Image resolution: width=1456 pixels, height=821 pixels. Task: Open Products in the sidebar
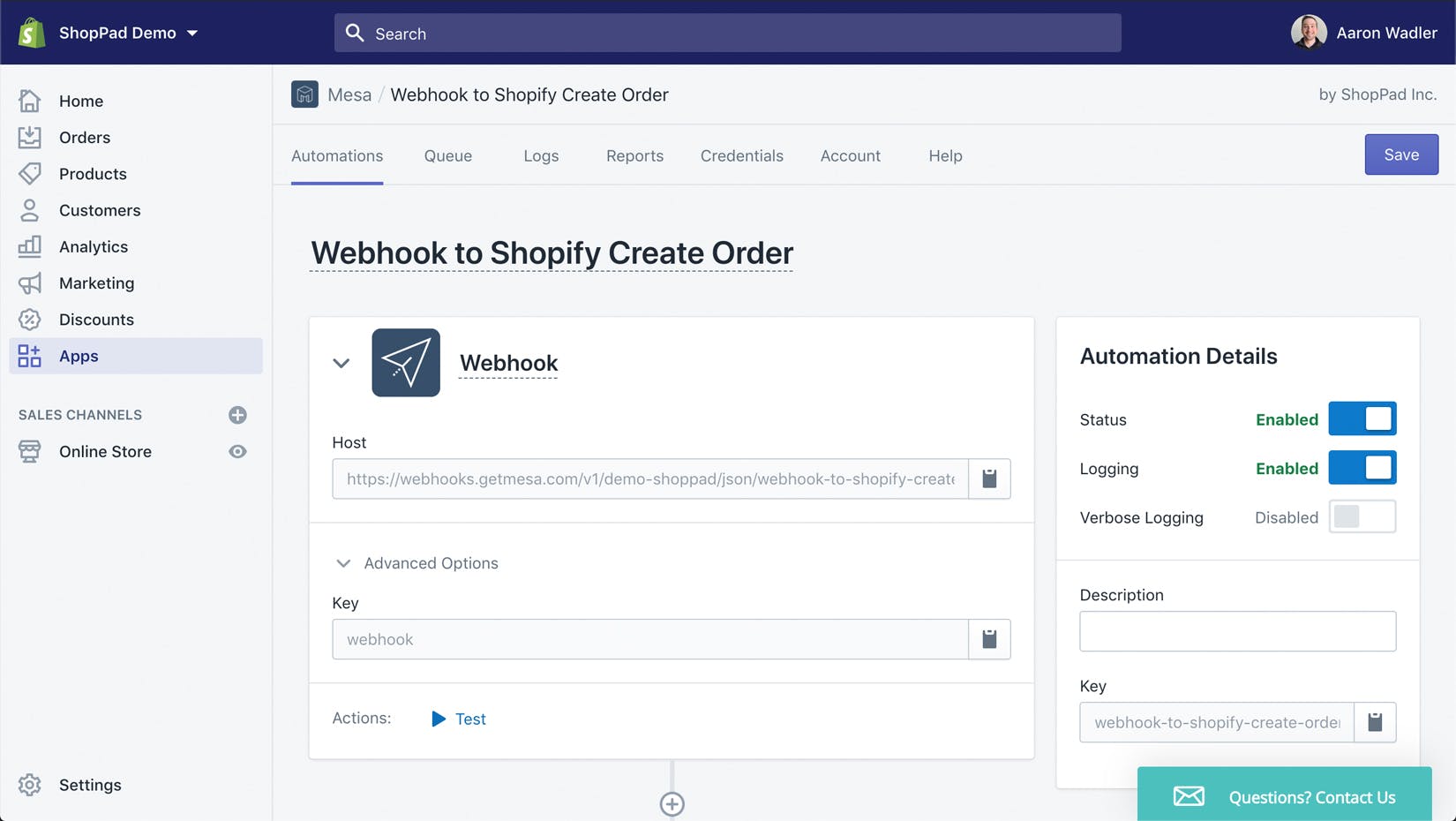coord(93,173)
